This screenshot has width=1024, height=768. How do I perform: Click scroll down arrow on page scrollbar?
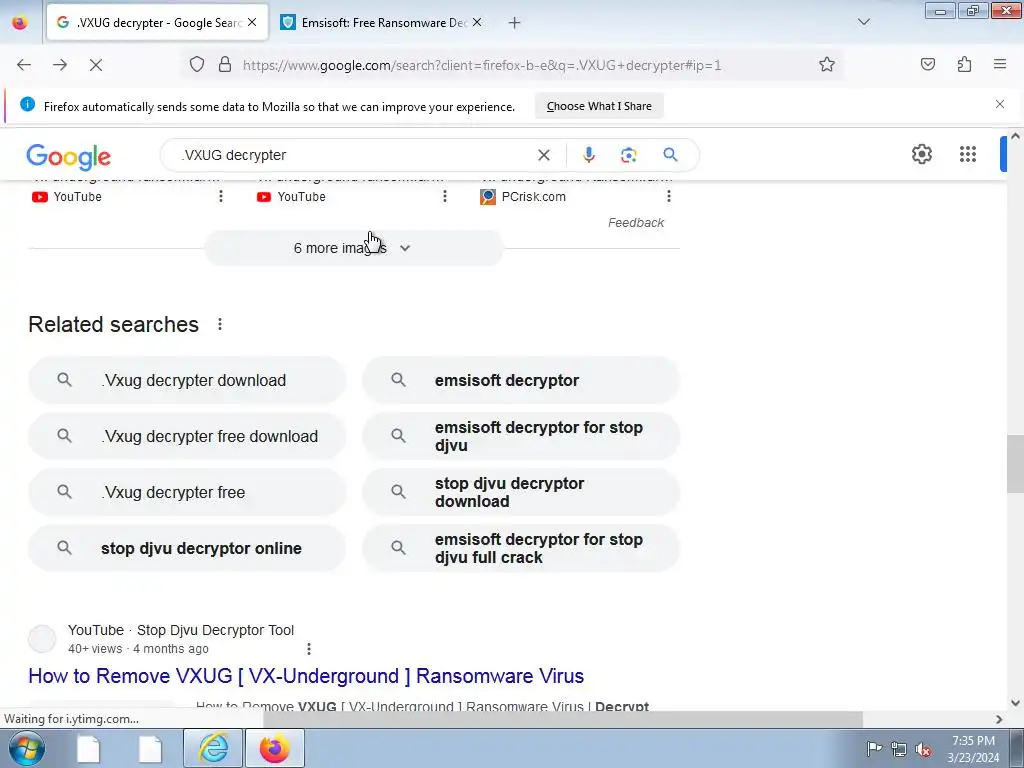tap(1015, 703)
